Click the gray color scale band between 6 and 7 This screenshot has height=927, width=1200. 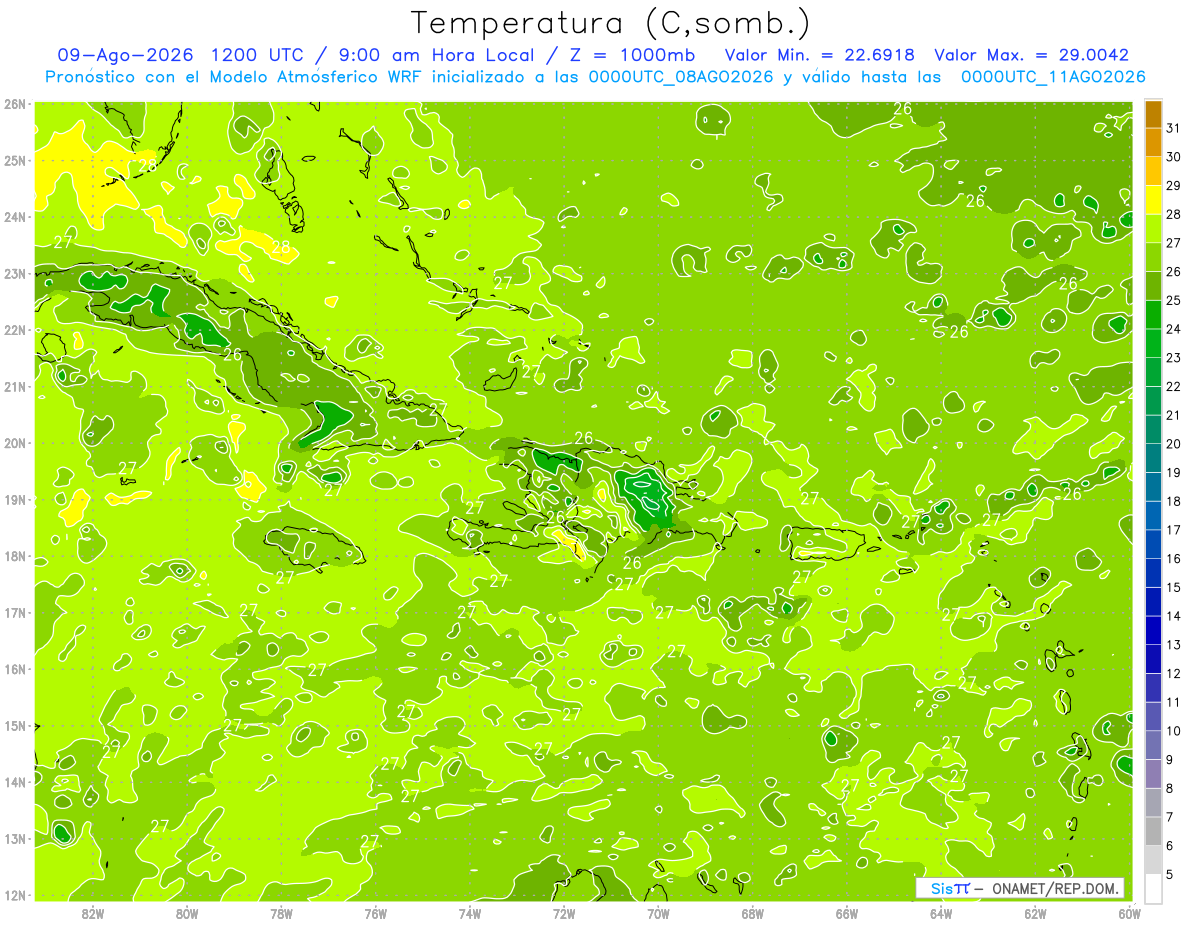click(x=1153, y=831)
